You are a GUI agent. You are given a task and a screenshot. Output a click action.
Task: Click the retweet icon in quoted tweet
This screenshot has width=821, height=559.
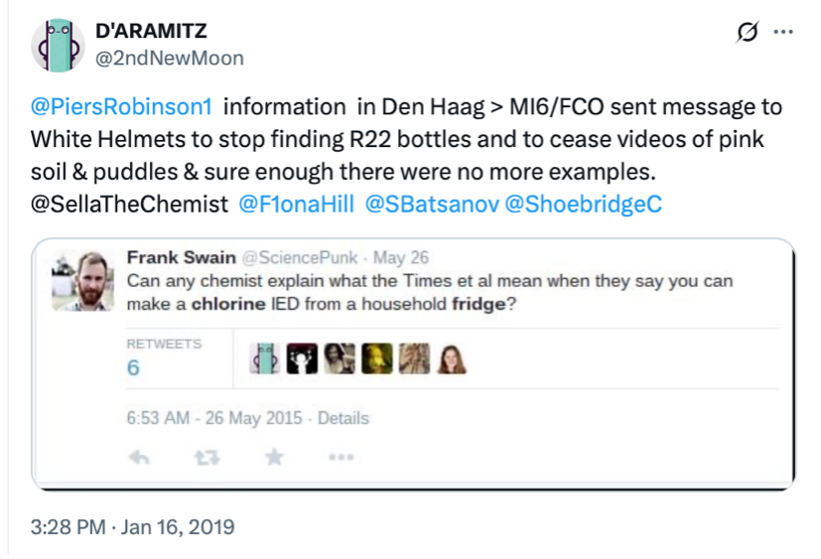[x=207, y=457]
